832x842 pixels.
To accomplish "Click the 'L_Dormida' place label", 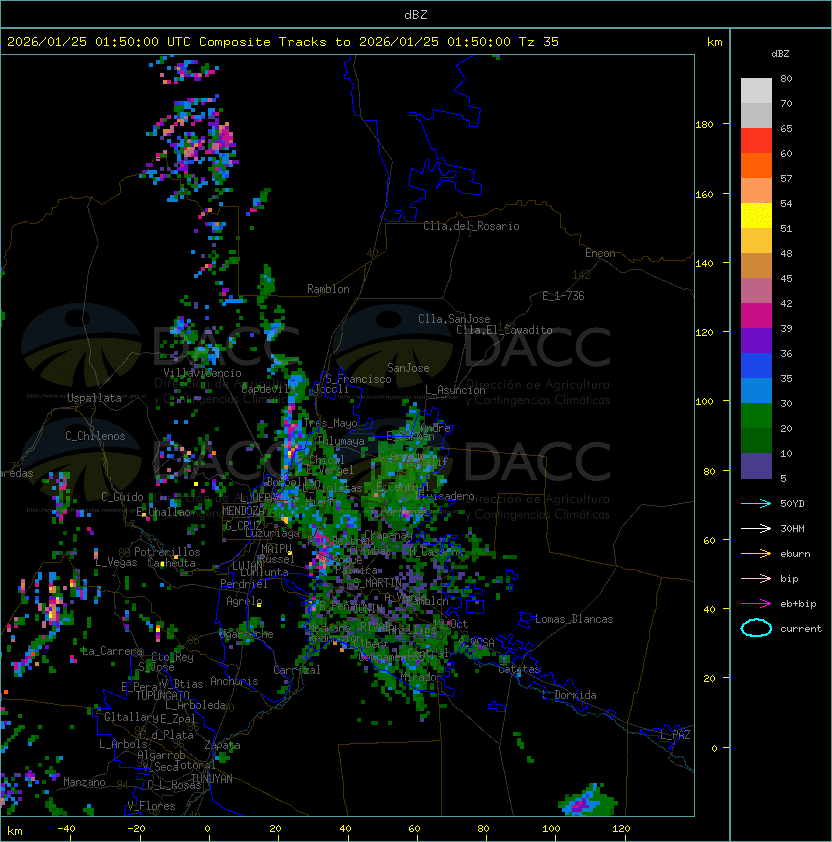I will pos(569,695).
